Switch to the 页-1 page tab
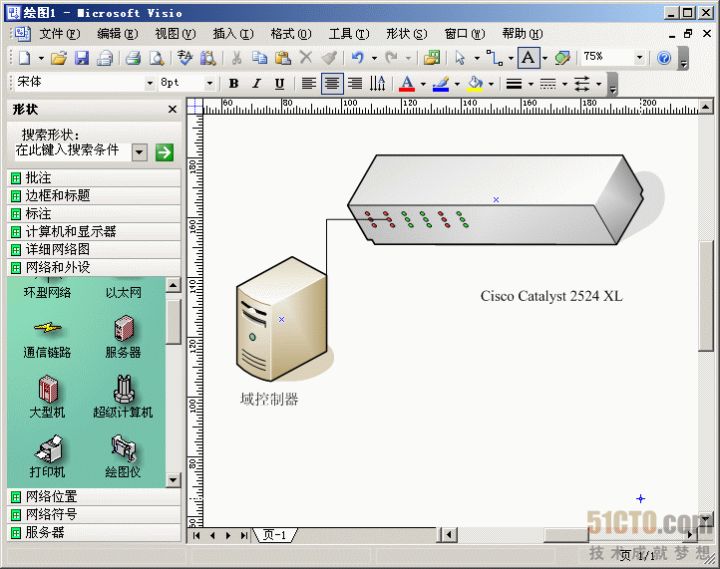 [275, 535]
